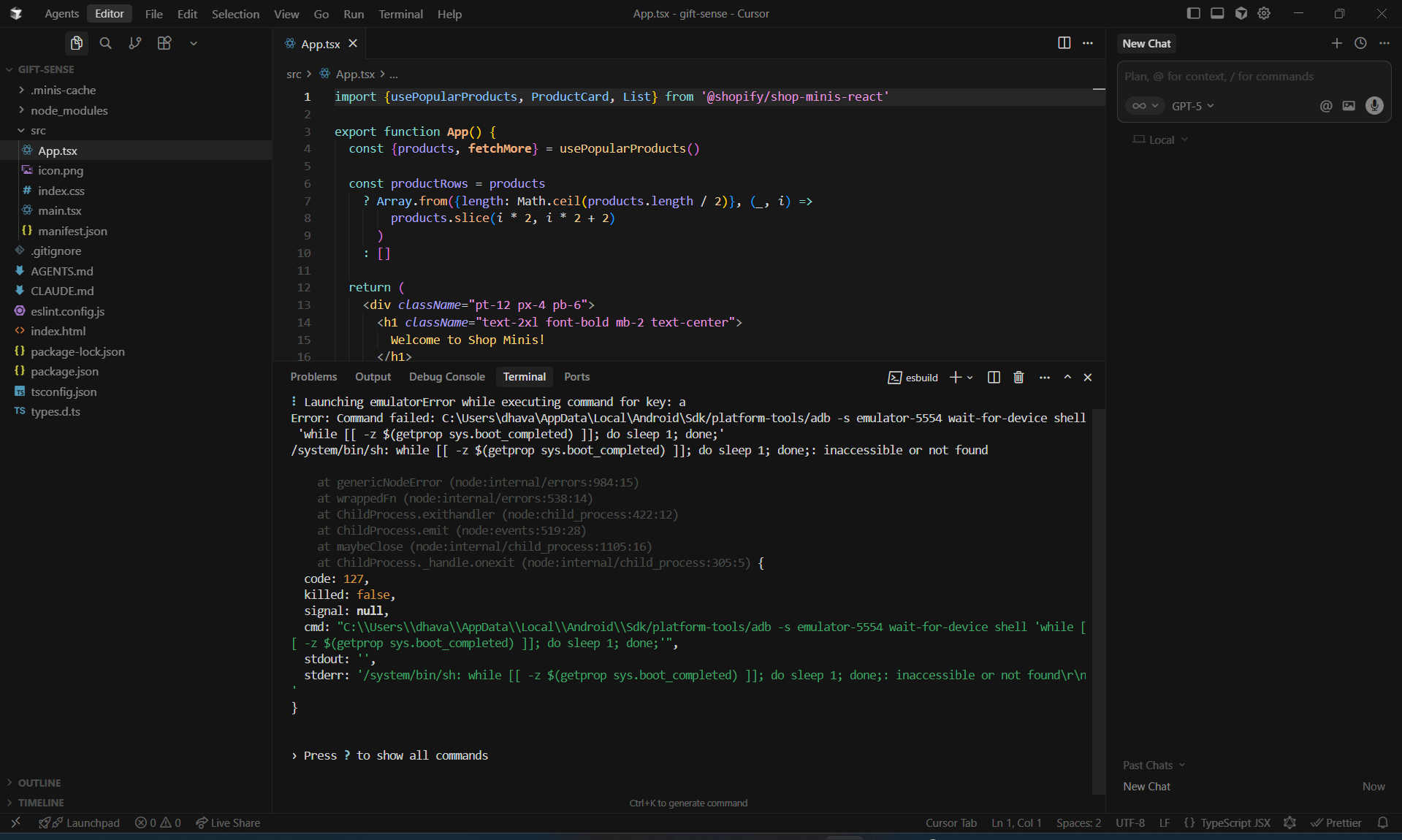Viewport: 1402px width, 840px height.
Task: Close the App.tsx editor tab
Action: (353, 44)
